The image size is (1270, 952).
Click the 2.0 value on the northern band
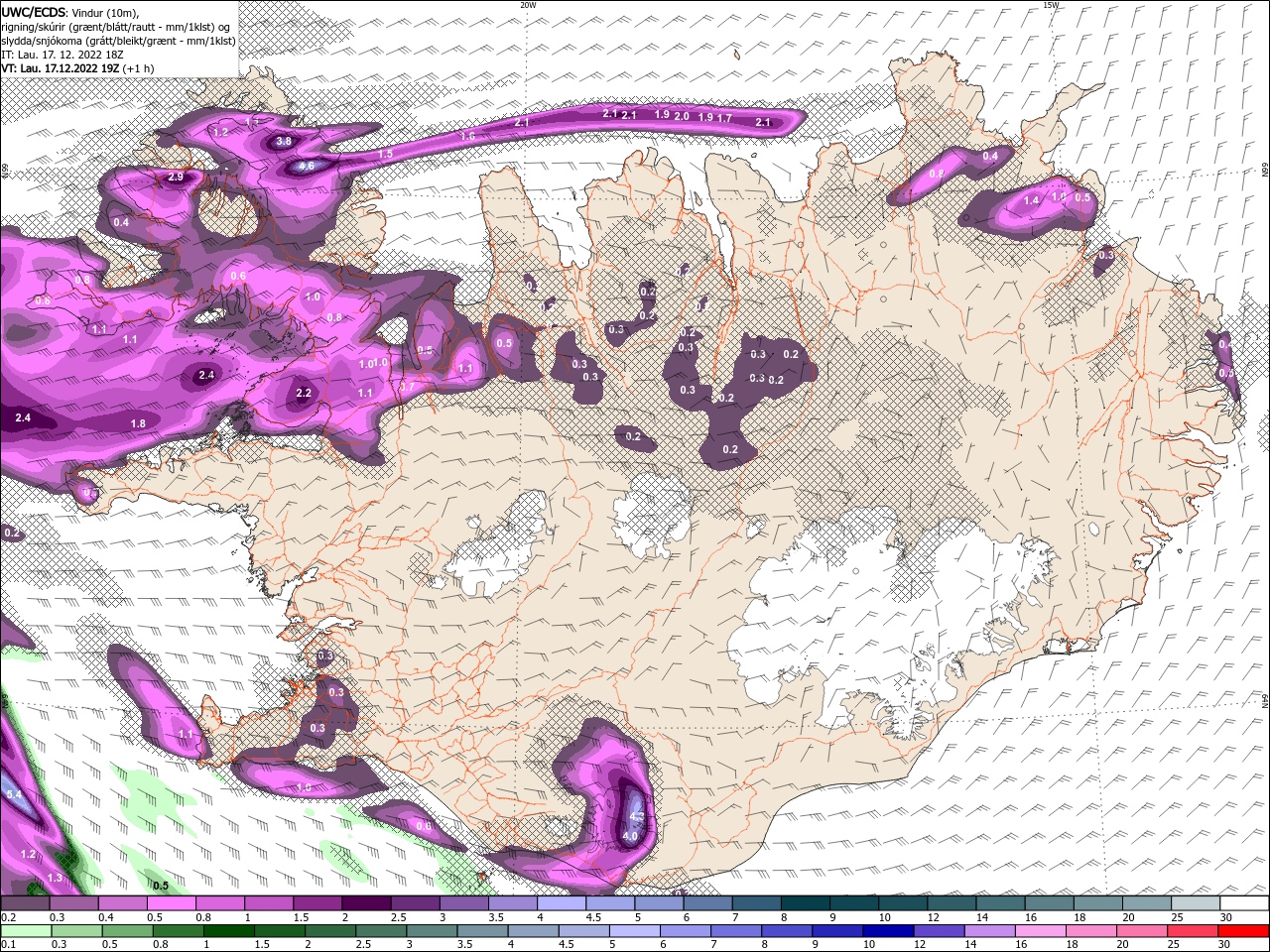pyautogui.click(x=682, y=116)
